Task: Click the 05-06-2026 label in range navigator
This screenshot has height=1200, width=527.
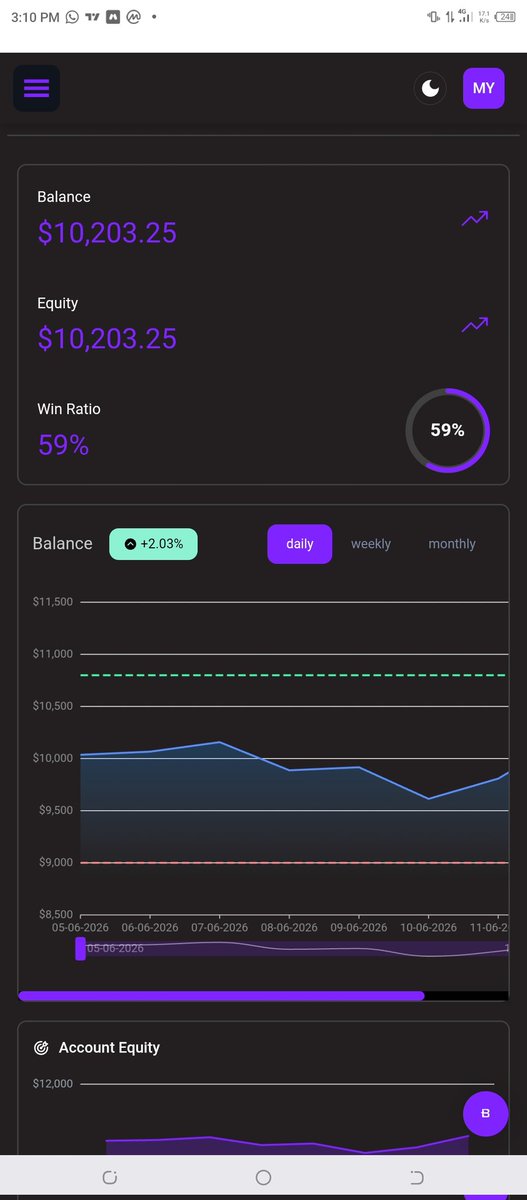Action: click(115, 948)
